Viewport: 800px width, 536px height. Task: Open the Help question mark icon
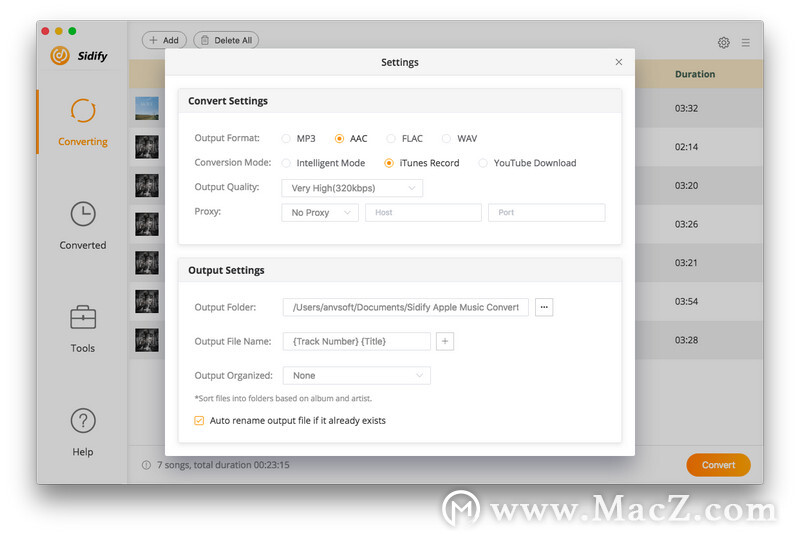click(83, 421)
